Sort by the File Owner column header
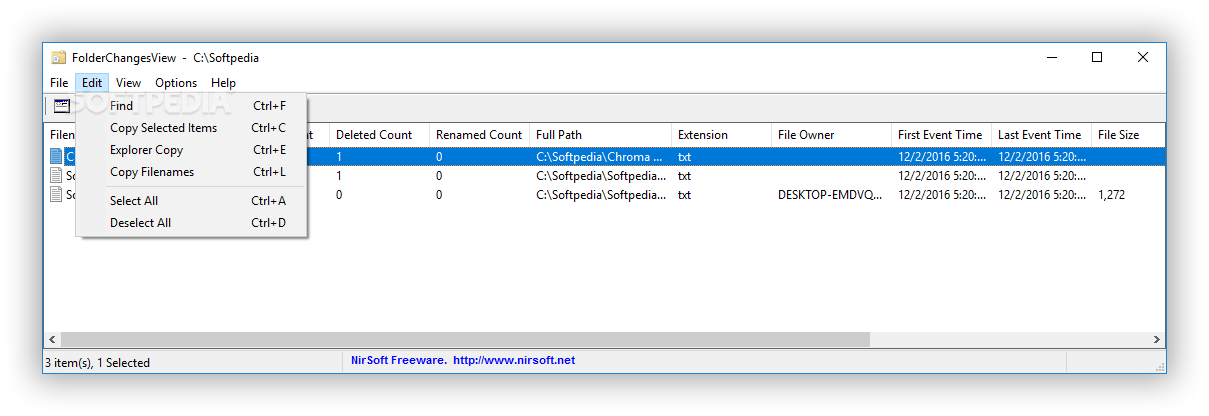The image size is (1209, 416). tap(831, 135)
